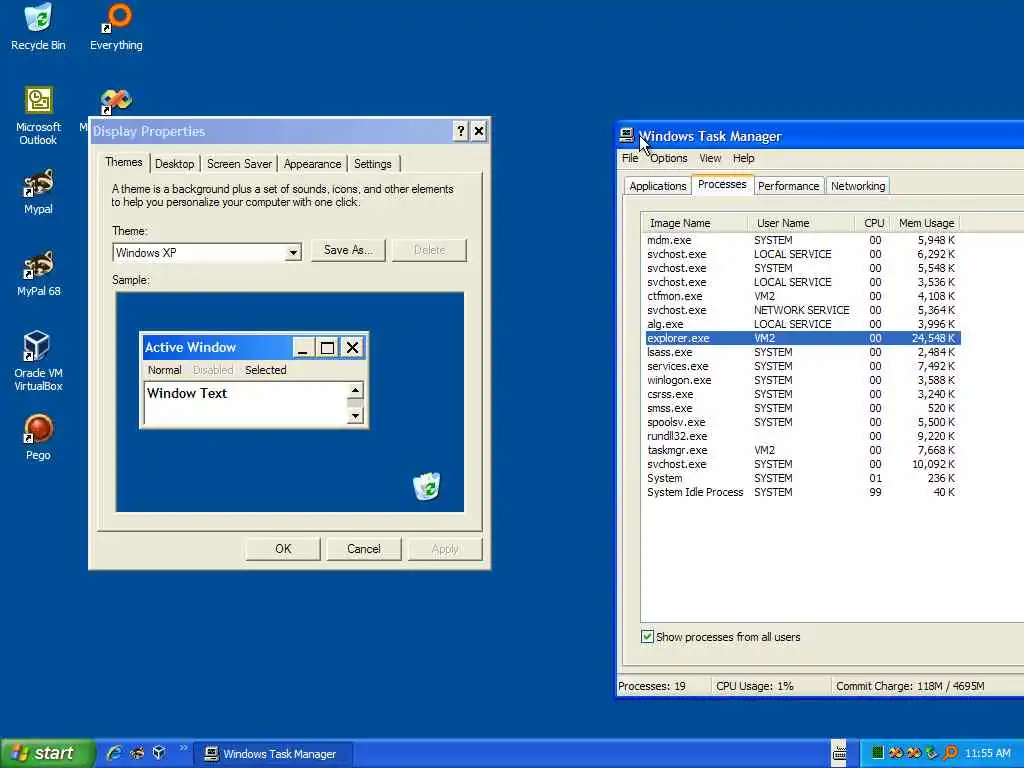Switch to the Desktop tab

(x=174, y=164)
